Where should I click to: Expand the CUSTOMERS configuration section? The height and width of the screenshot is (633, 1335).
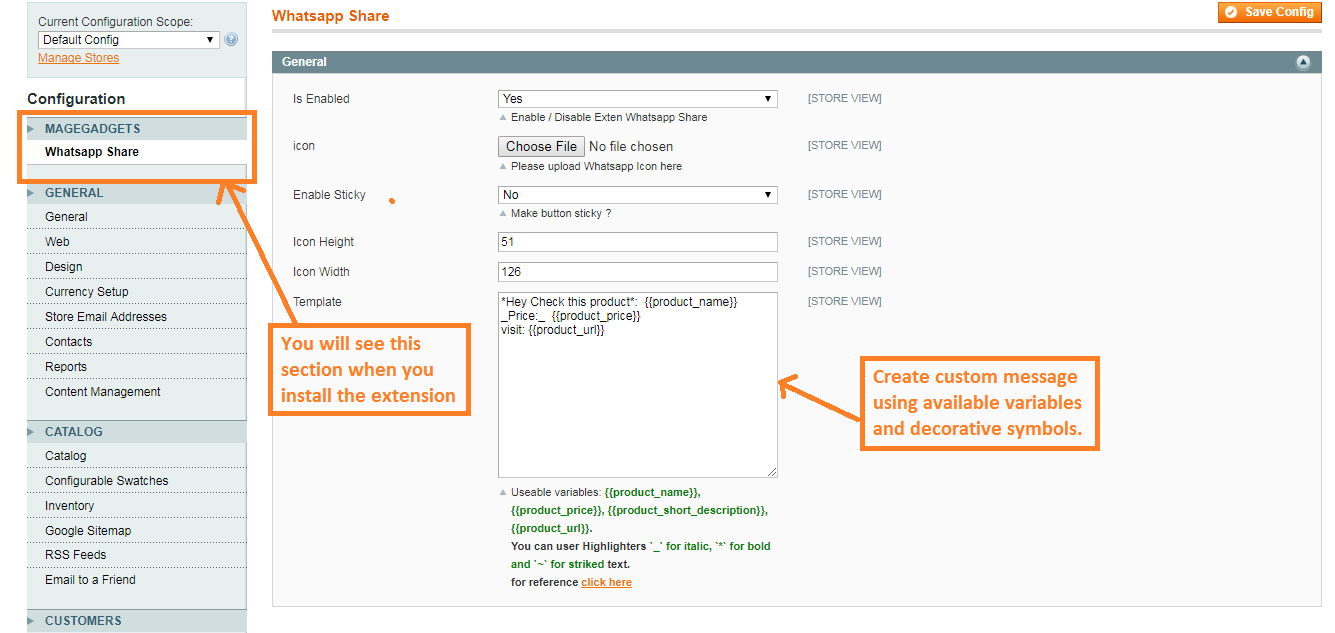[x=137, y=621]
